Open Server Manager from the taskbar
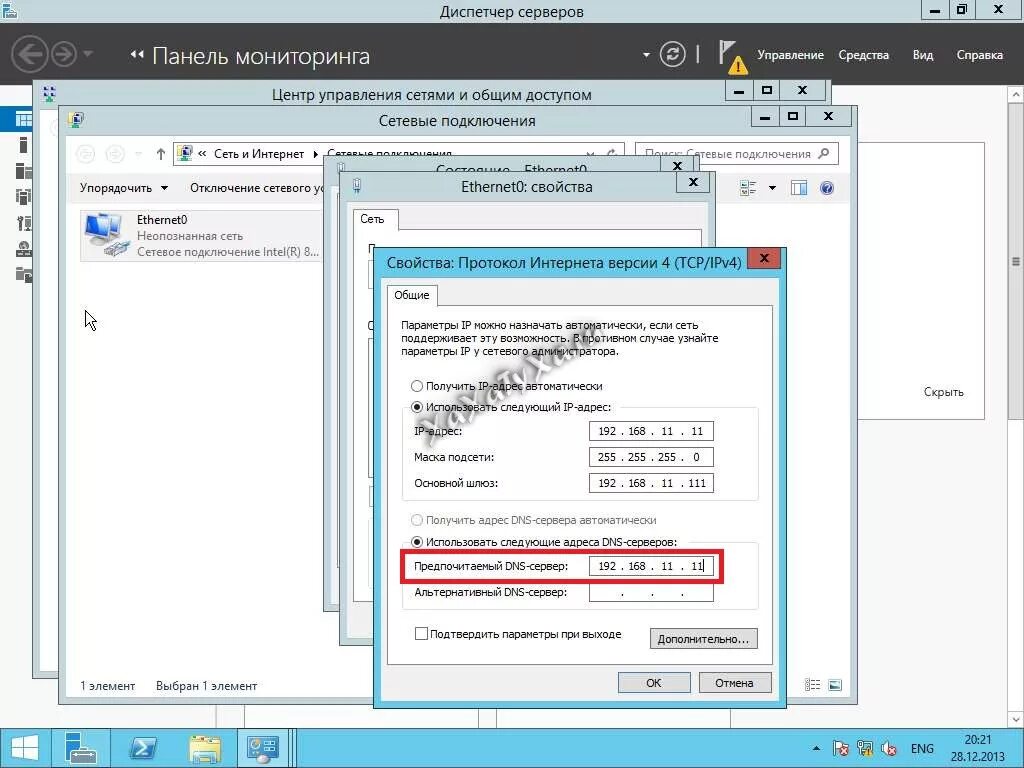 [81, 748]
